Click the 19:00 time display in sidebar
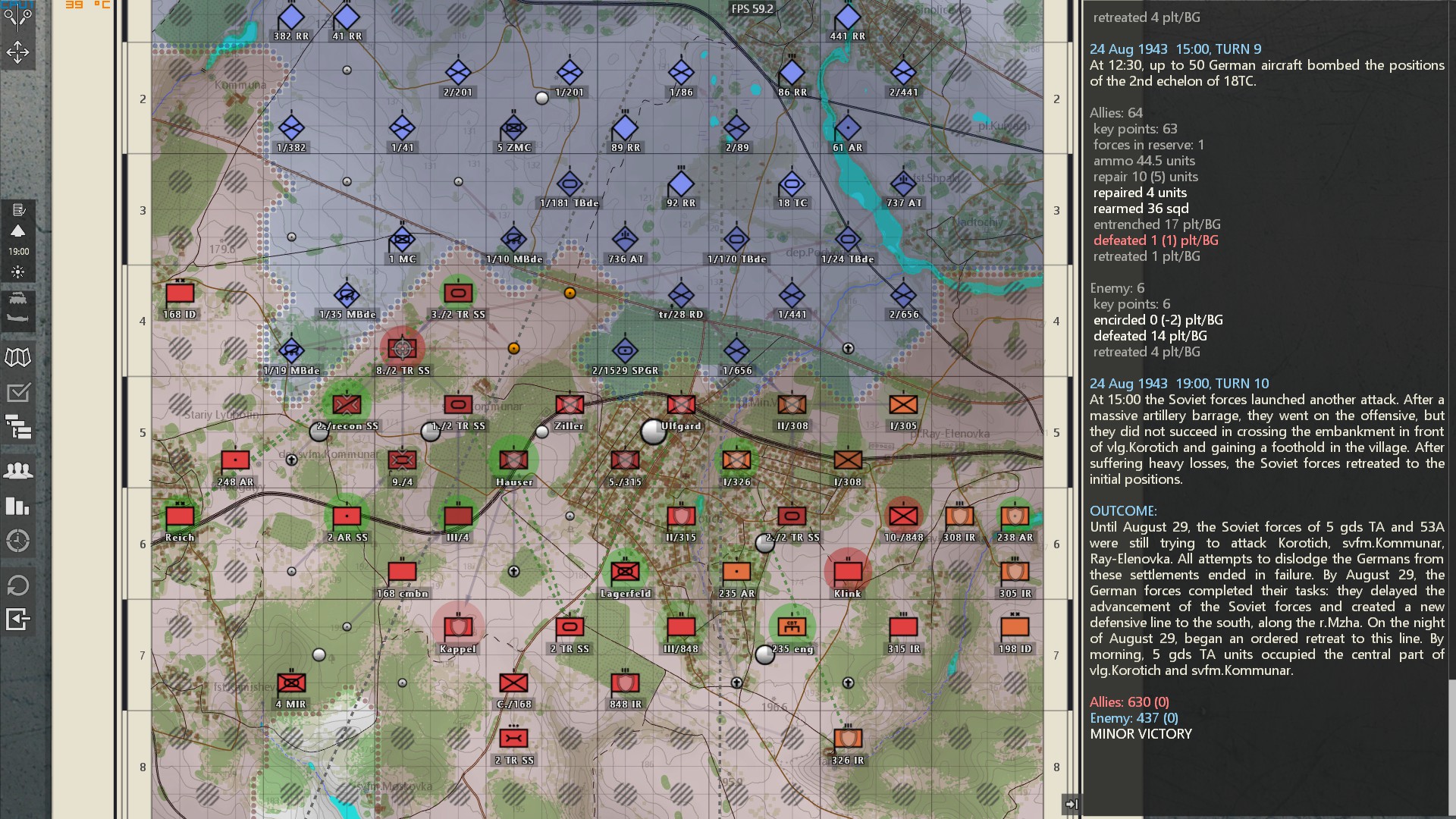This screenshot has width=1456, height=819. coord(18,251)
